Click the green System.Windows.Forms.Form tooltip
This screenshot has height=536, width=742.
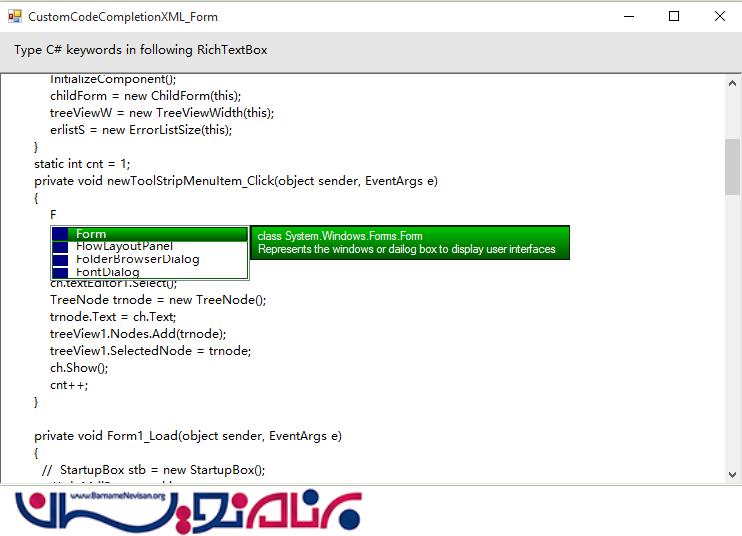[x=410, y=243]
